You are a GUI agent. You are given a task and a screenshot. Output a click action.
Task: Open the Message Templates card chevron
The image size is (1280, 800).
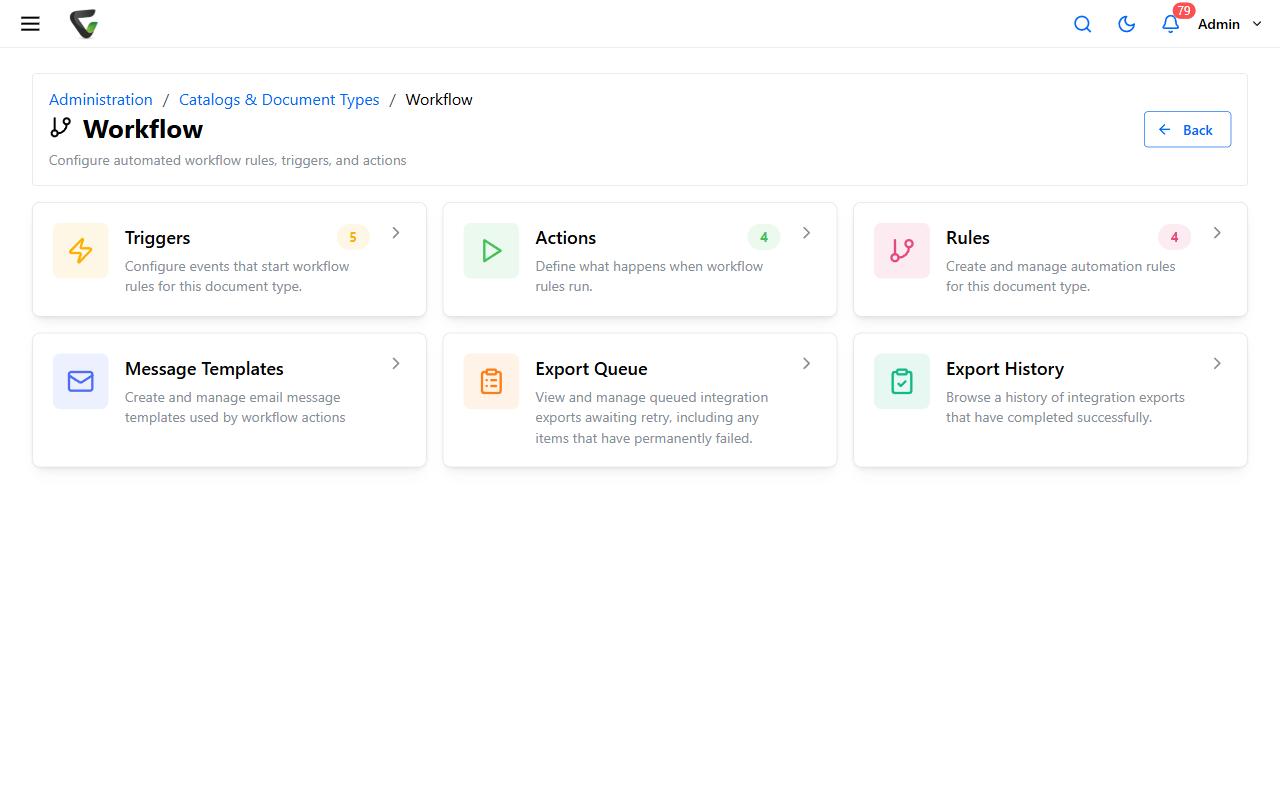396,364
